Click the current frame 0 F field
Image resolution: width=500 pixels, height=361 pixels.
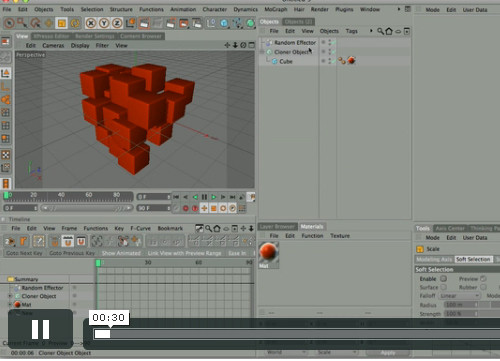click(x=153, y=197)
